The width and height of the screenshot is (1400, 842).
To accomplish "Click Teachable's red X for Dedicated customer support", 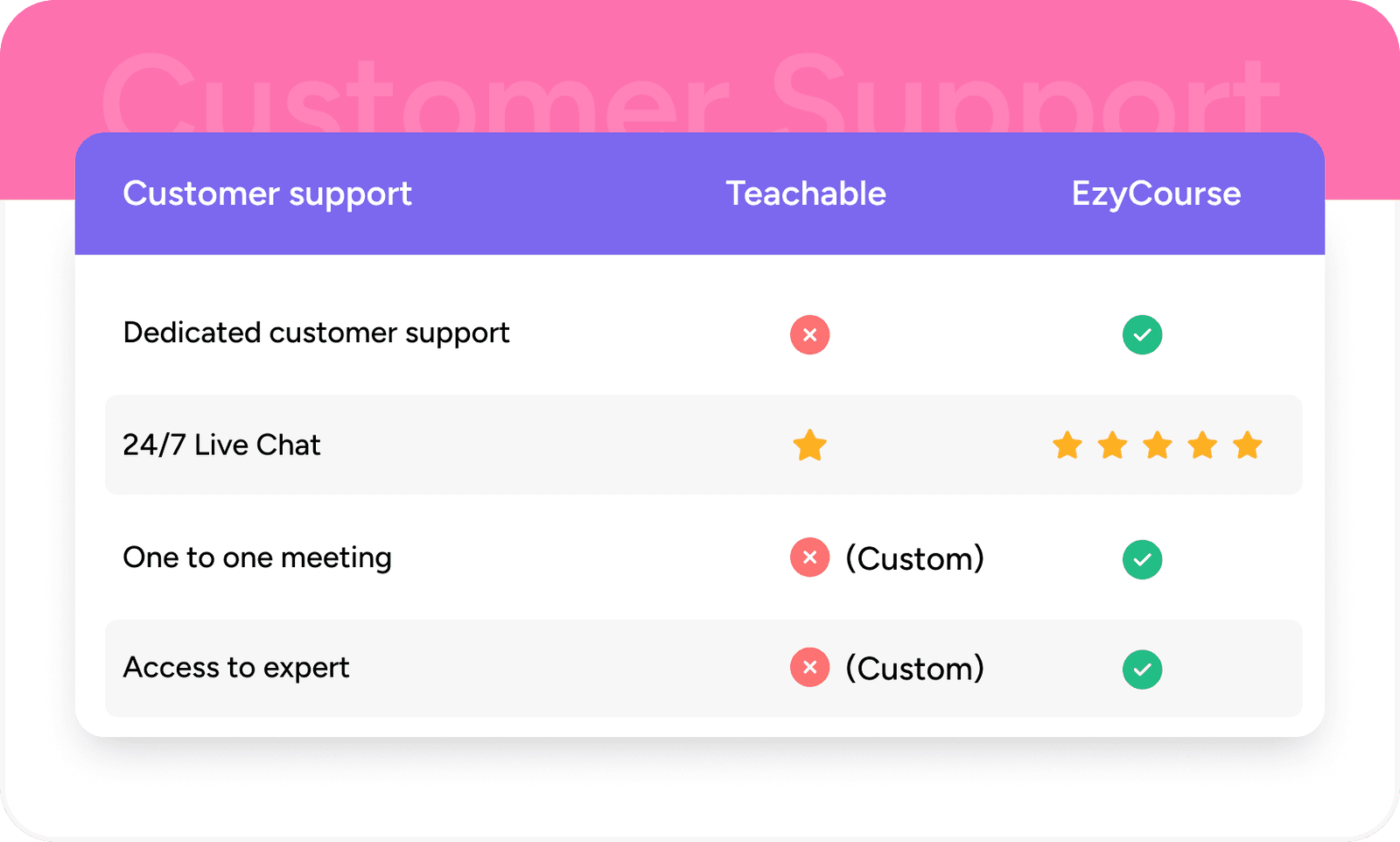I will pyautogui.click(x=809, y=334).
